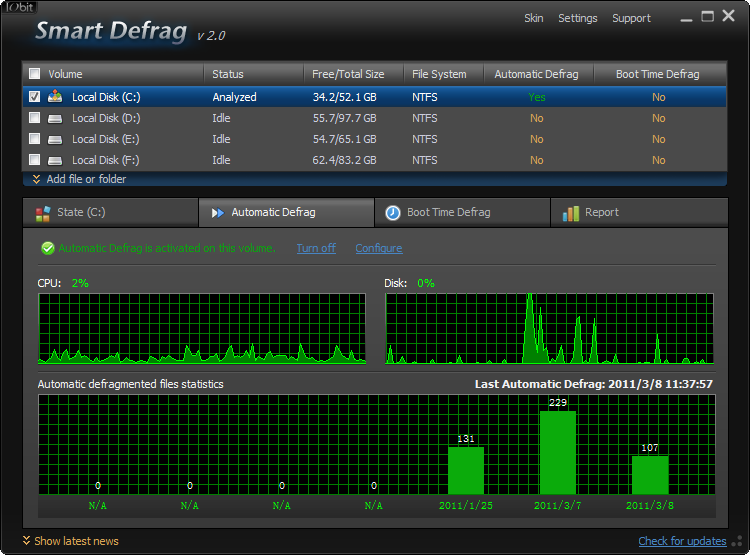This screenshot has width=750, height=555.
Task: Click the Automatic Defrag column header
Action: [x=539, y=74]
